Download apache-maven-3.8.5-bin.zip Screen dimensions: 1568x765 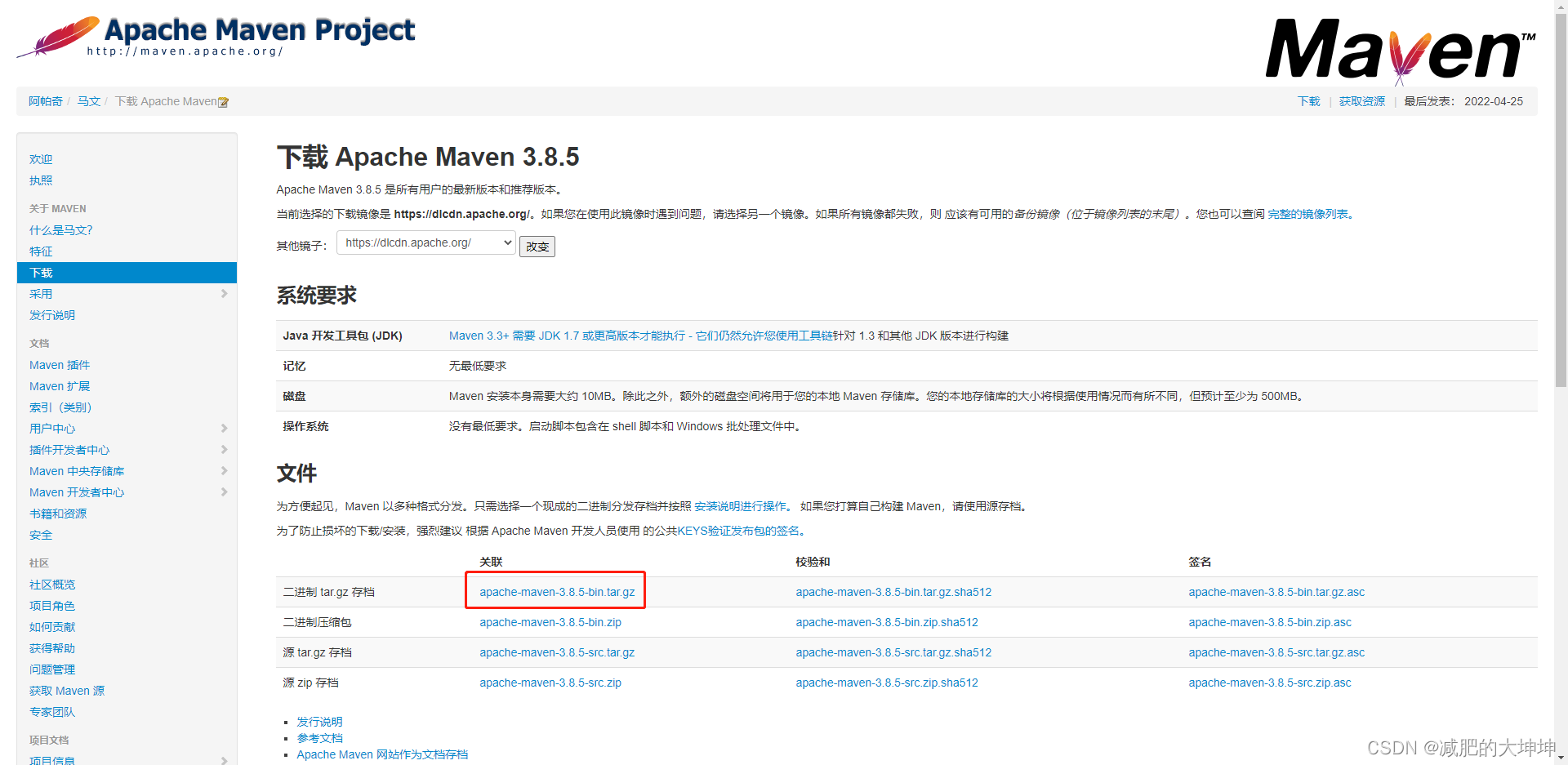coord(550,622)
